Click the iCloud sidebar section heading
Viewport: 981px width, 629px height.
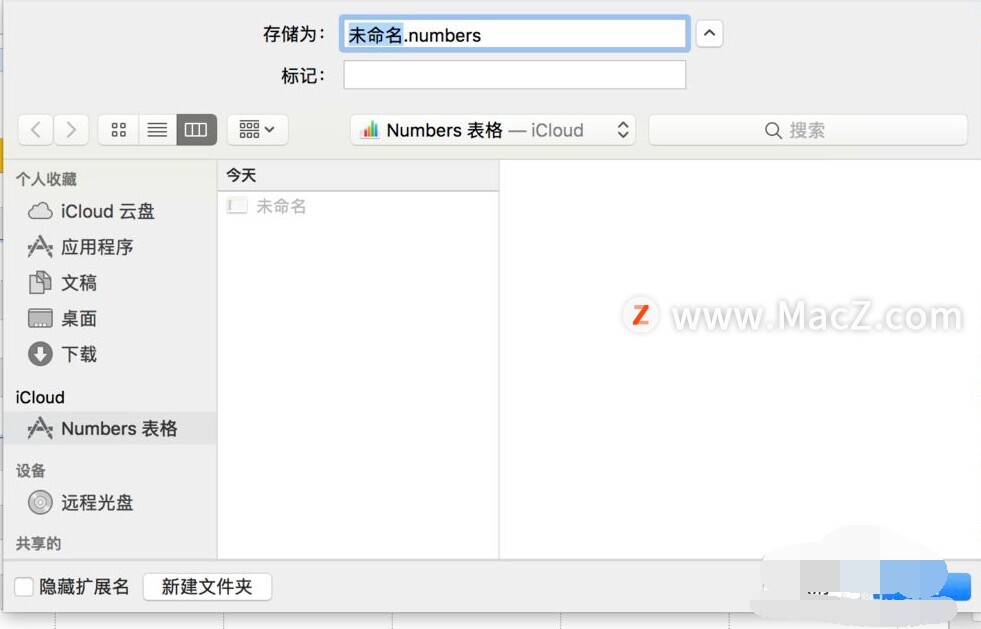[40, 397]
